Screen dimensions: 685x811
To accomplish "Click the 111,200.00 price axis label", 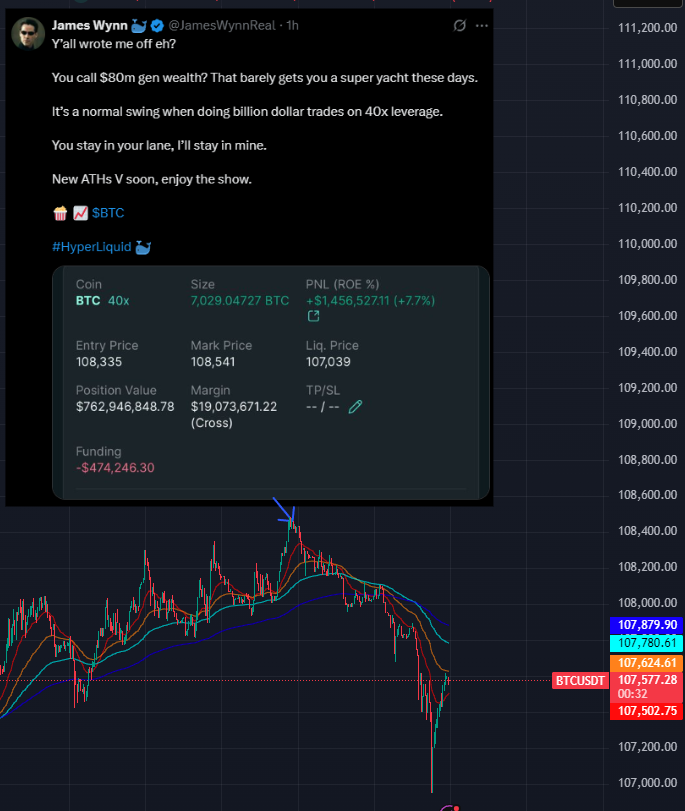I will pyautogui.click(x=647, y=28).
